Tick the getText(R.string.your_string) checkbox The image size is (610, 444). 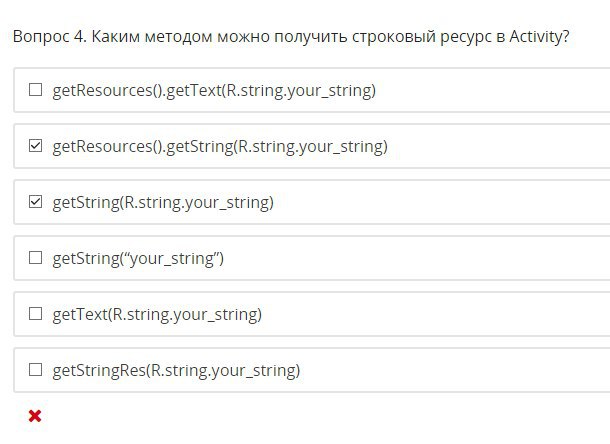(35, 314)
